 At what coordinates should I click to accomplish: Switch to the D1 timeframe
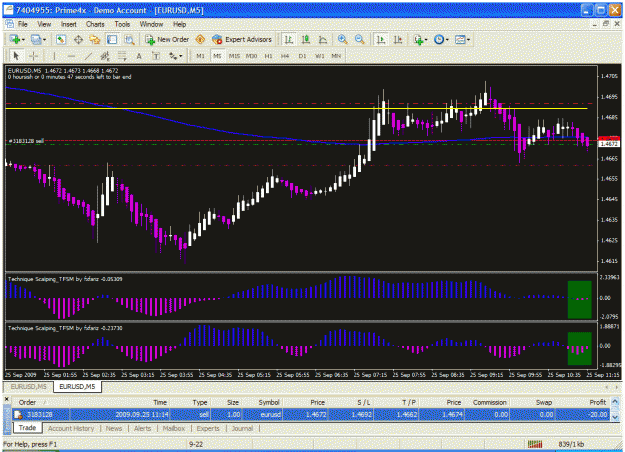(303, 56)
